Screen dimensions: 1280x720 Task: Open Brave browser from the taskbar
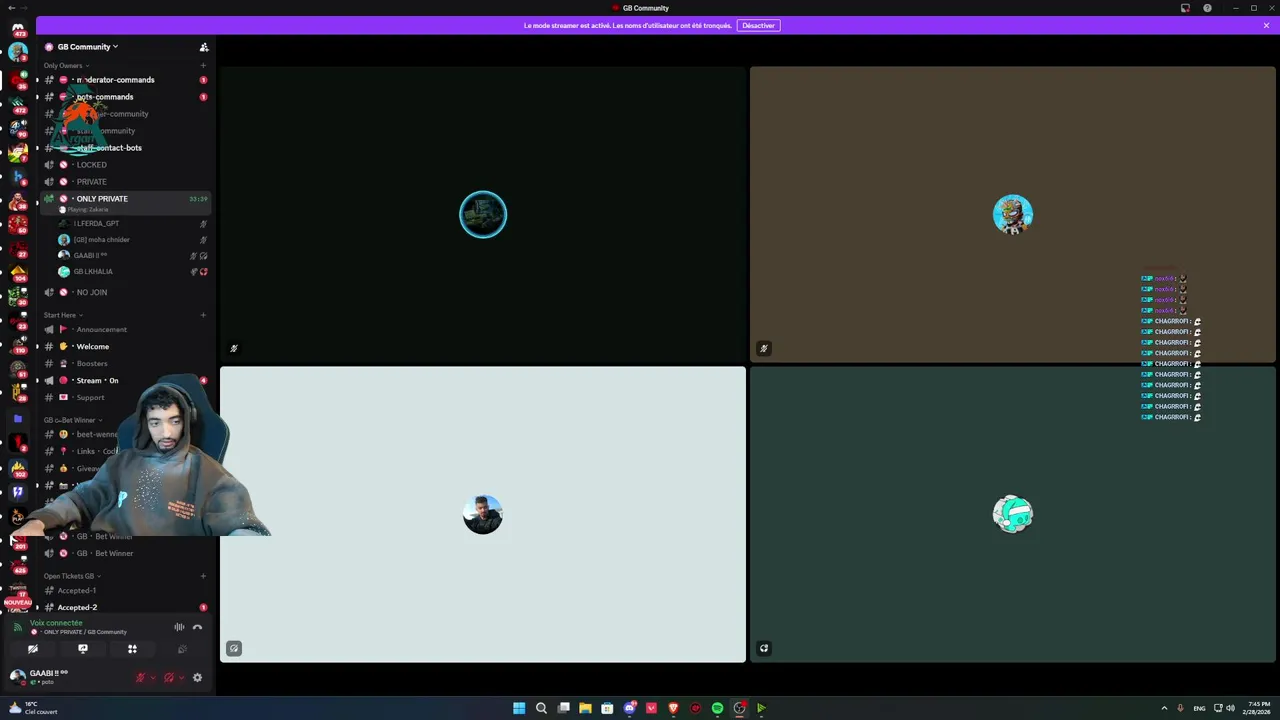673,708
